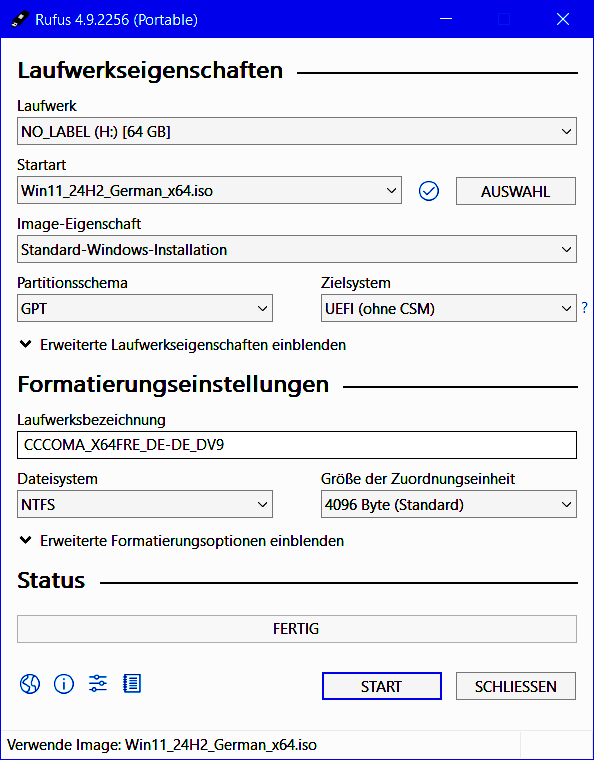Click the Laufwerksbezeichnung text field
Viewport: 594px width, 760px height.
[297, 445]
